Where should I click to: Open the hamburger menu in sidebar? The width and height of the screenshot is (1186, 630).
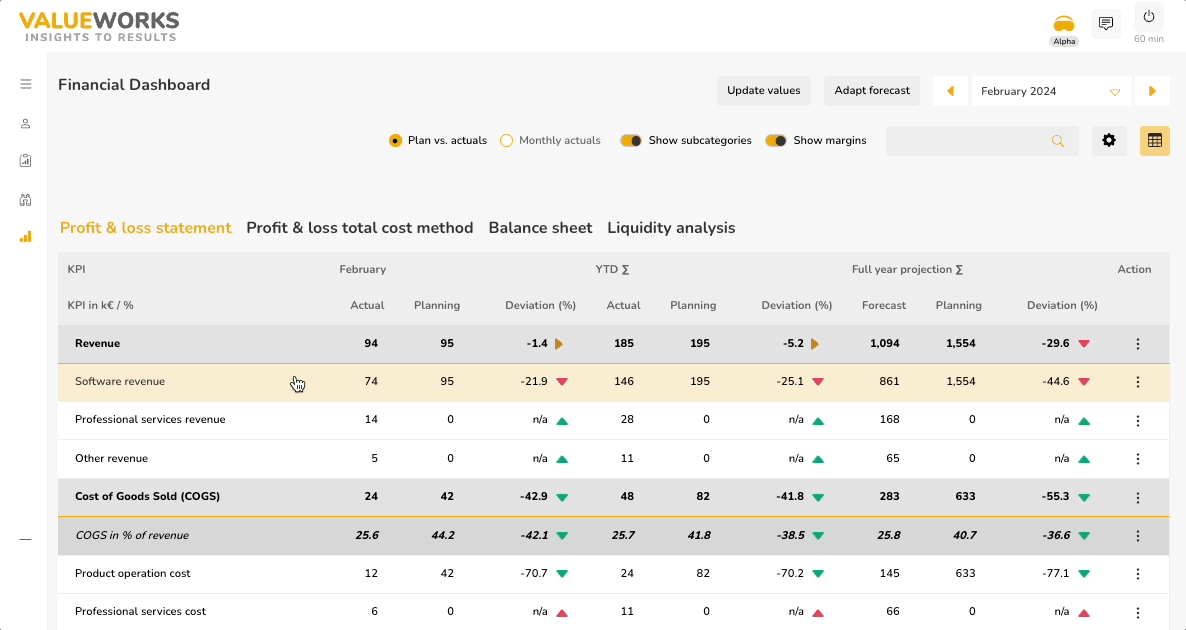click(x=26, y=84)
